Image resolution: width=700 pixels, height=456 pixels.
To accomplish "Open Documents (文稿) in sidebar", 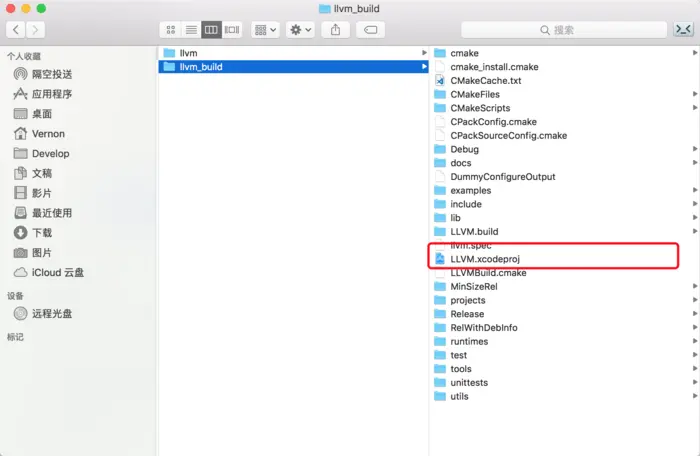I will [33, 173].
